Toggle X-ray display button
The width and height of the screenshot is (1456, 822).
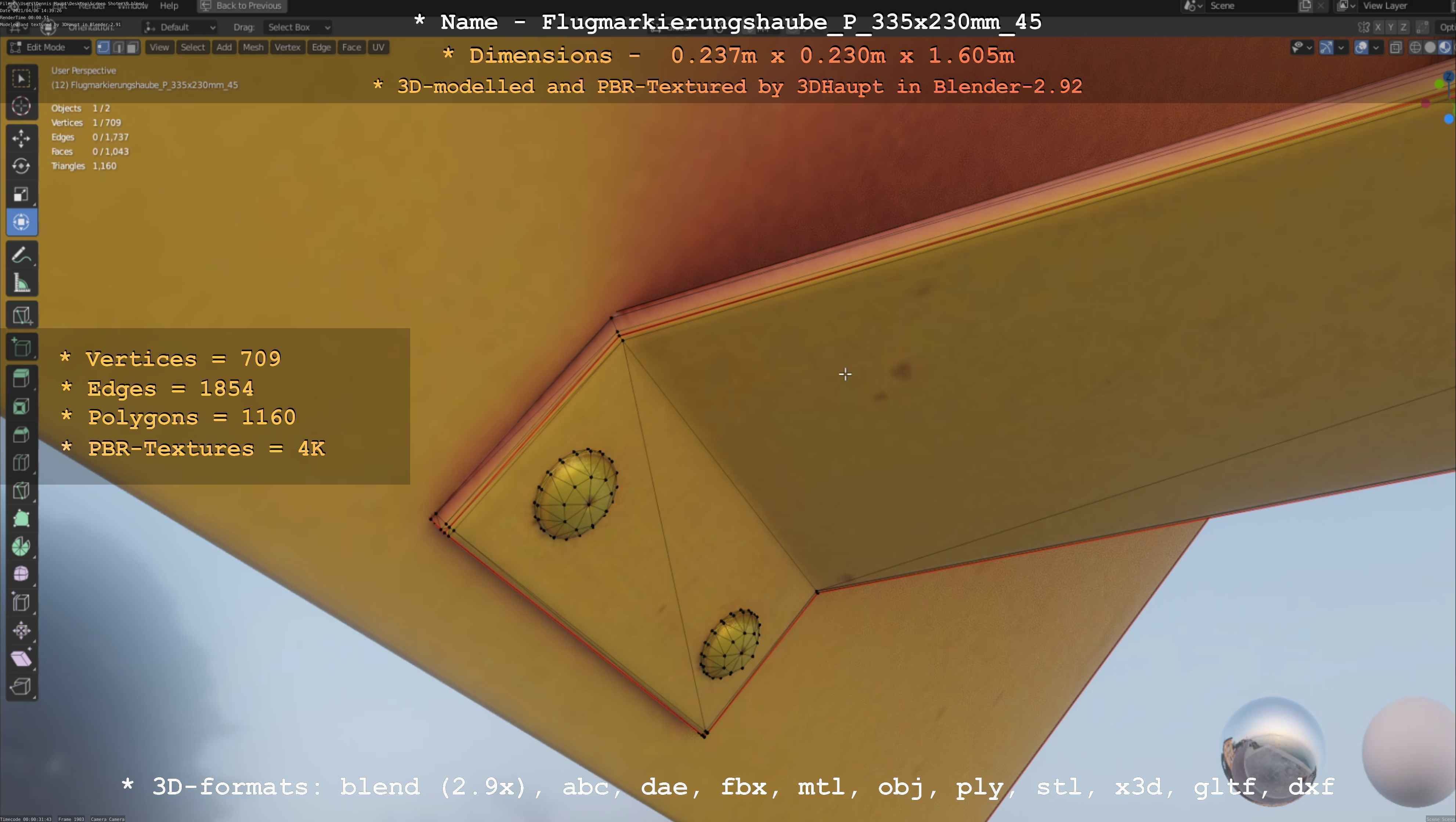point(1395,47)
